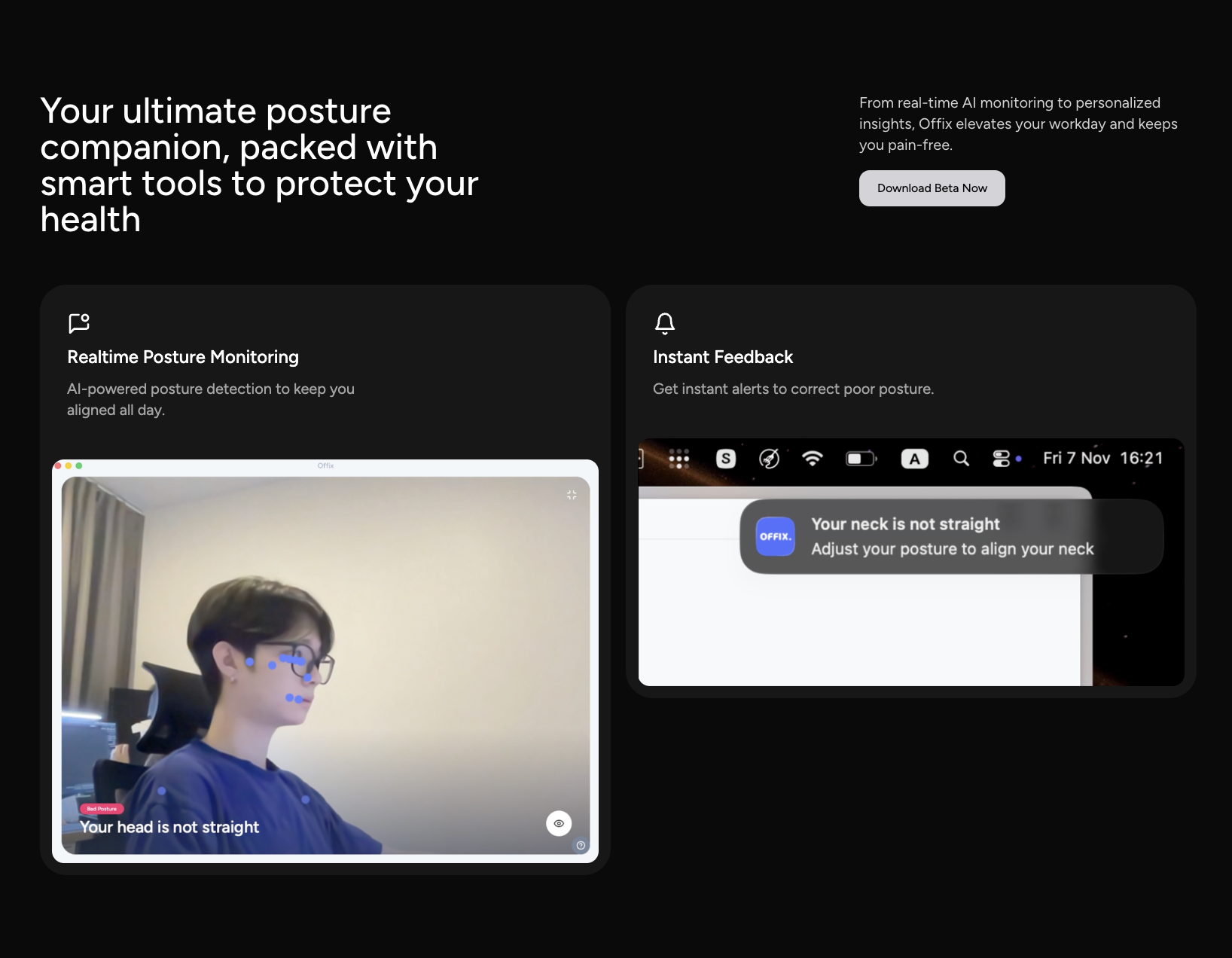The height and width of the screenshot is (958, 1232).
Task: Open Launchpad grid icon in menu bar
Action: click(x=679, y=459)
